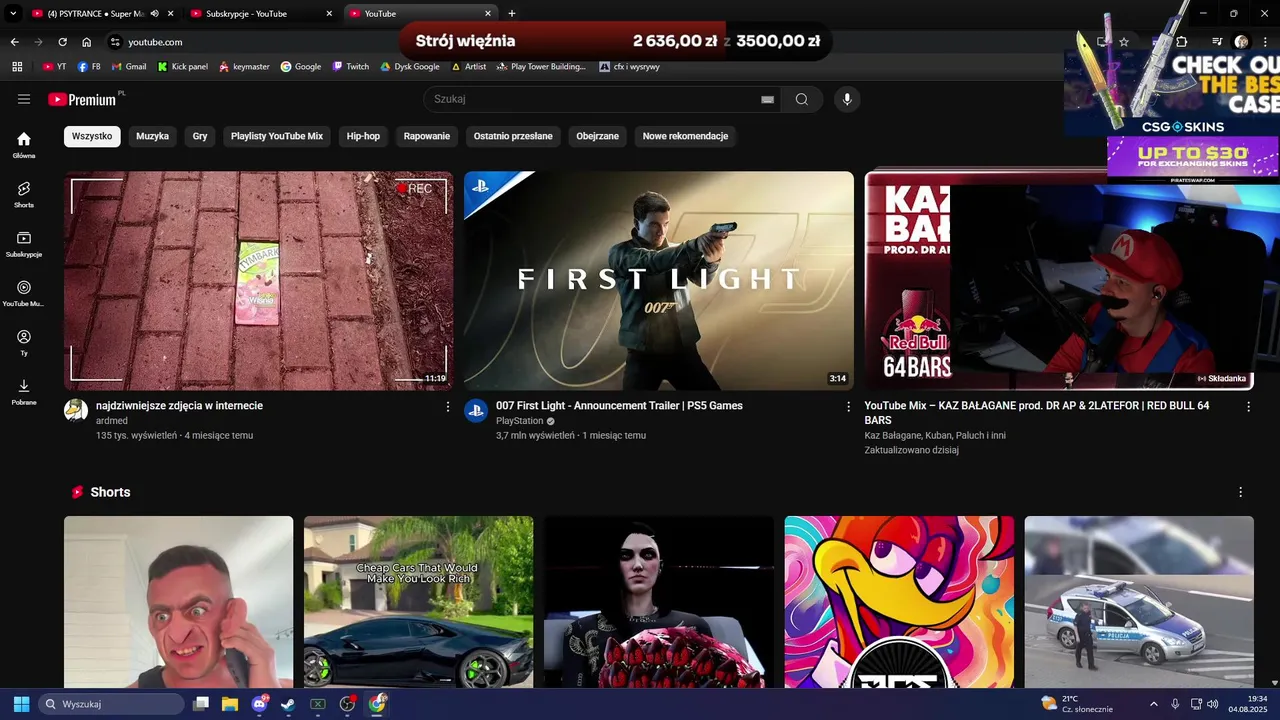
Task: Go back in browser history
Action: pyautogui.click(x=14, y=42)
